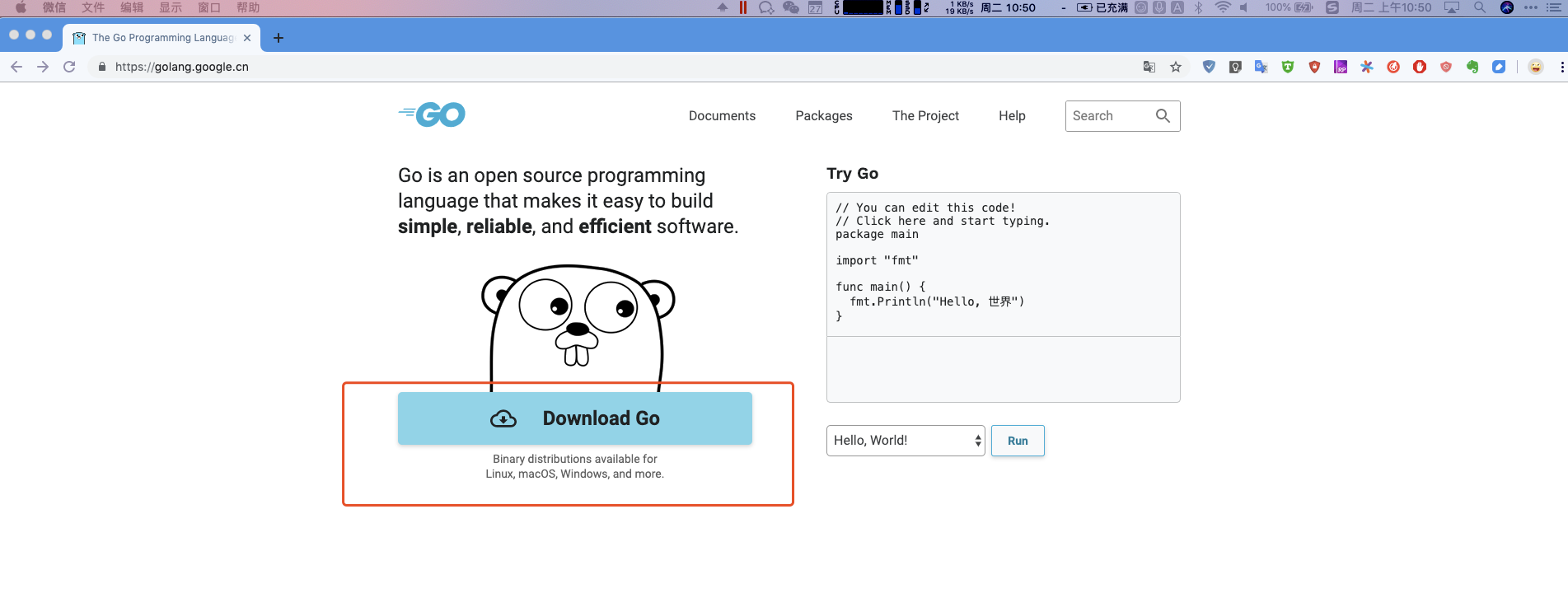Select The Go Programming Language tab
The image size is (1568, 612).
161,38
